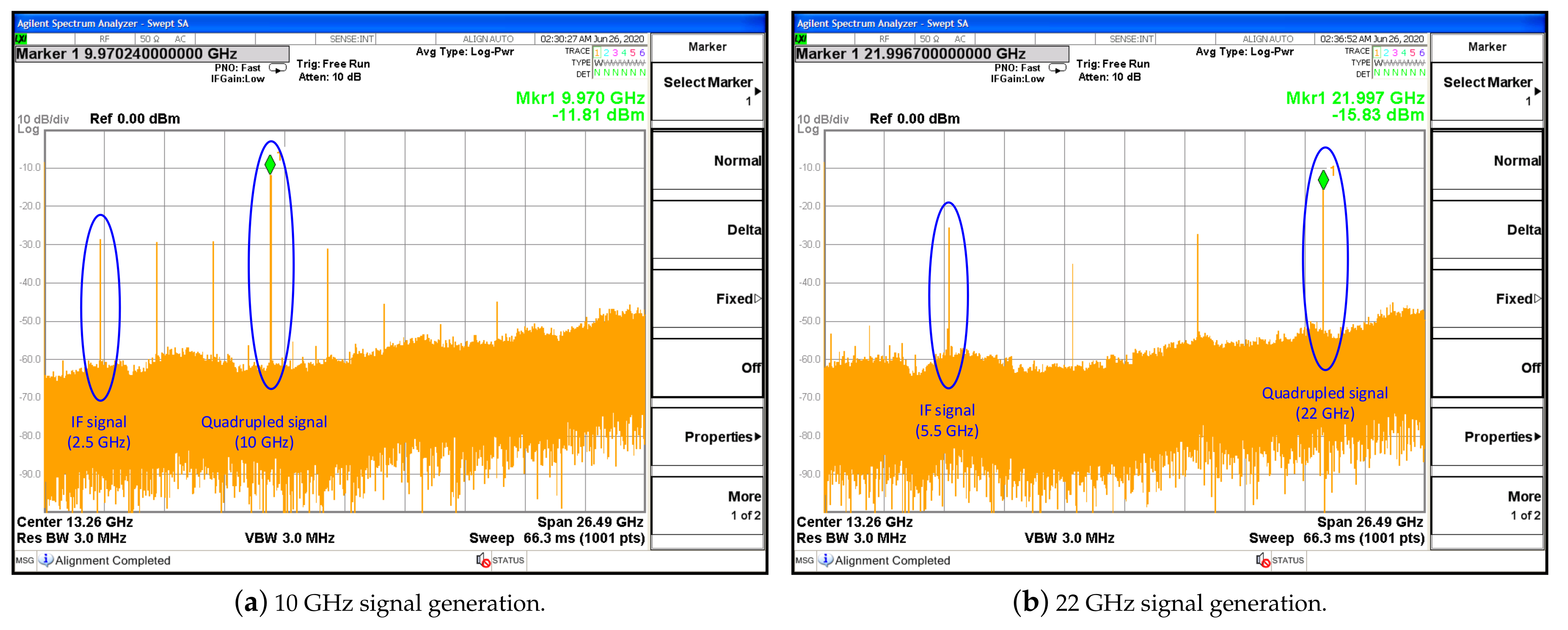Click PNO Fast loop icon in right analyzer

coord(1057,68)
